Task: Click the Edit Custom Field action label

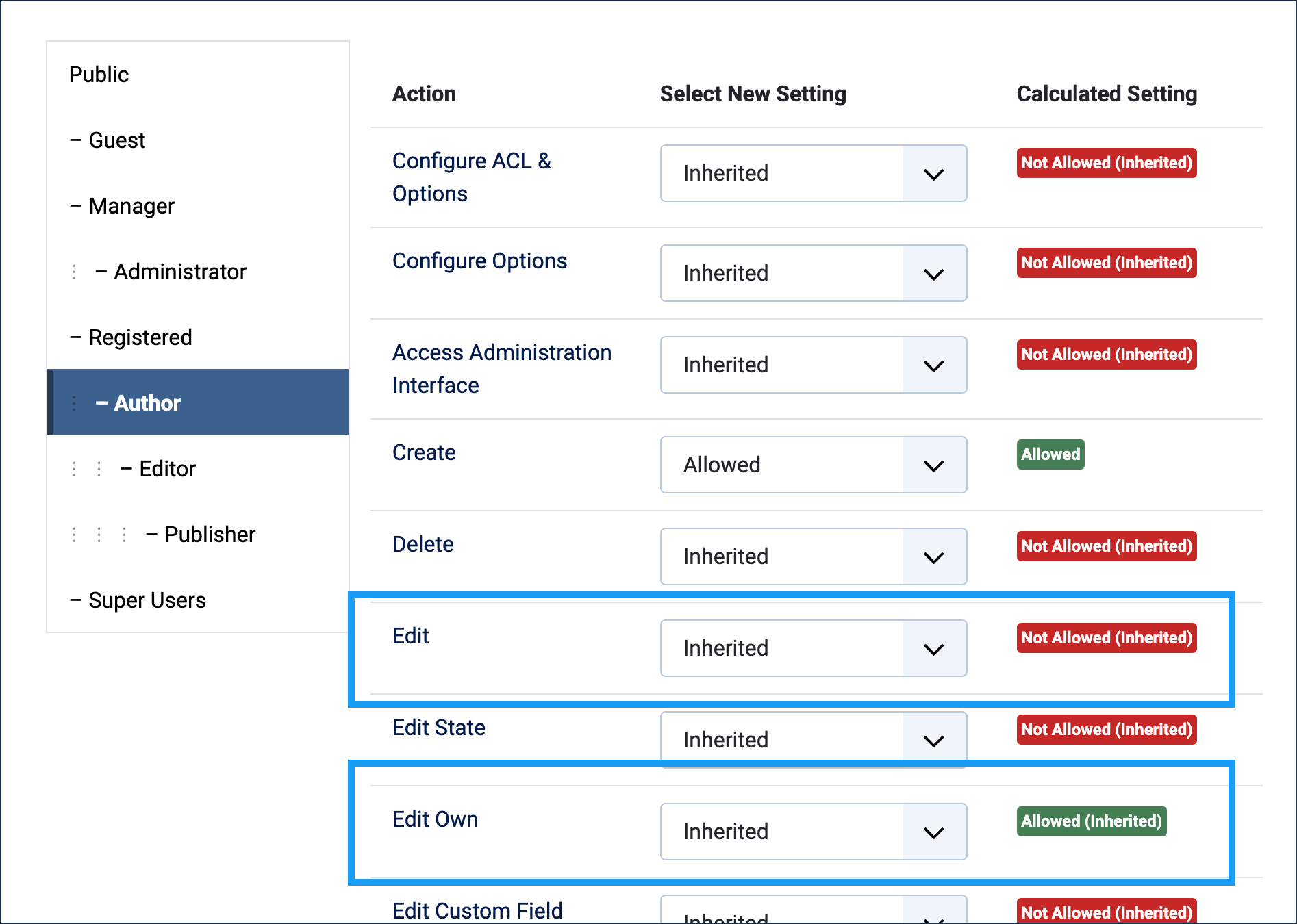Action: [477, 911]
